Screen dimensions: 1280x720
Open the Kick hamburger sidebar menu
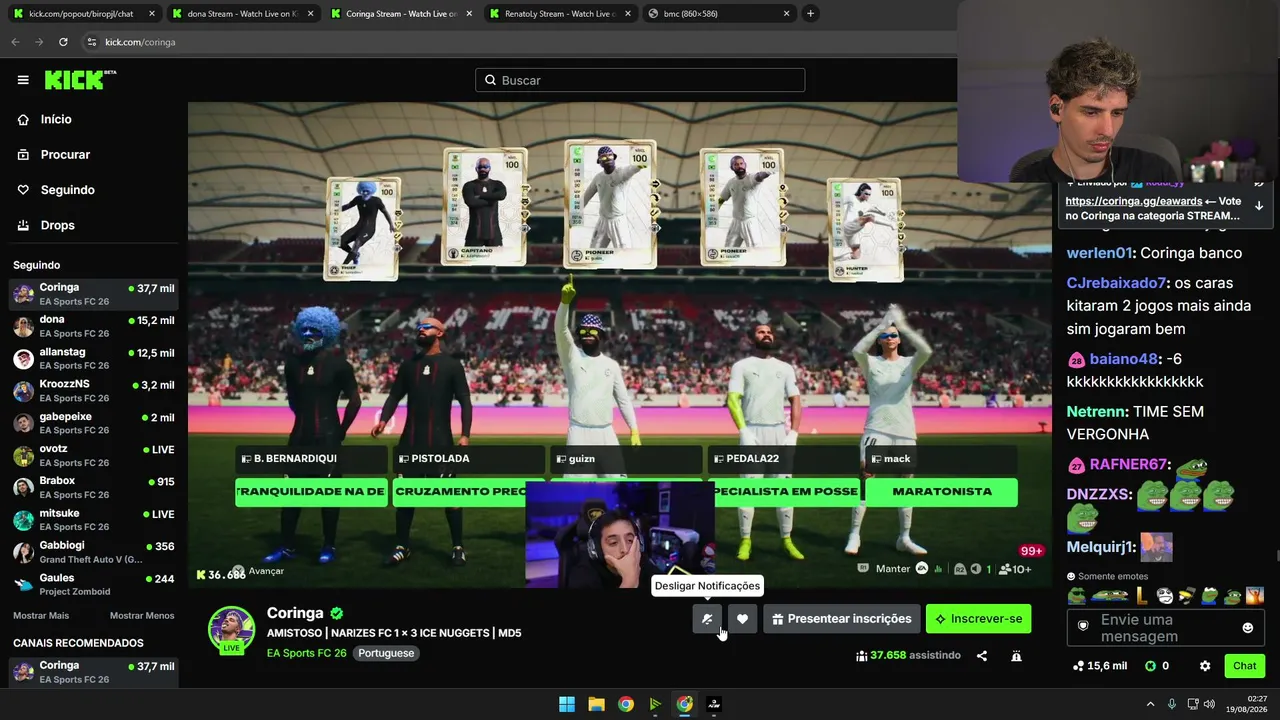[23, 80]
